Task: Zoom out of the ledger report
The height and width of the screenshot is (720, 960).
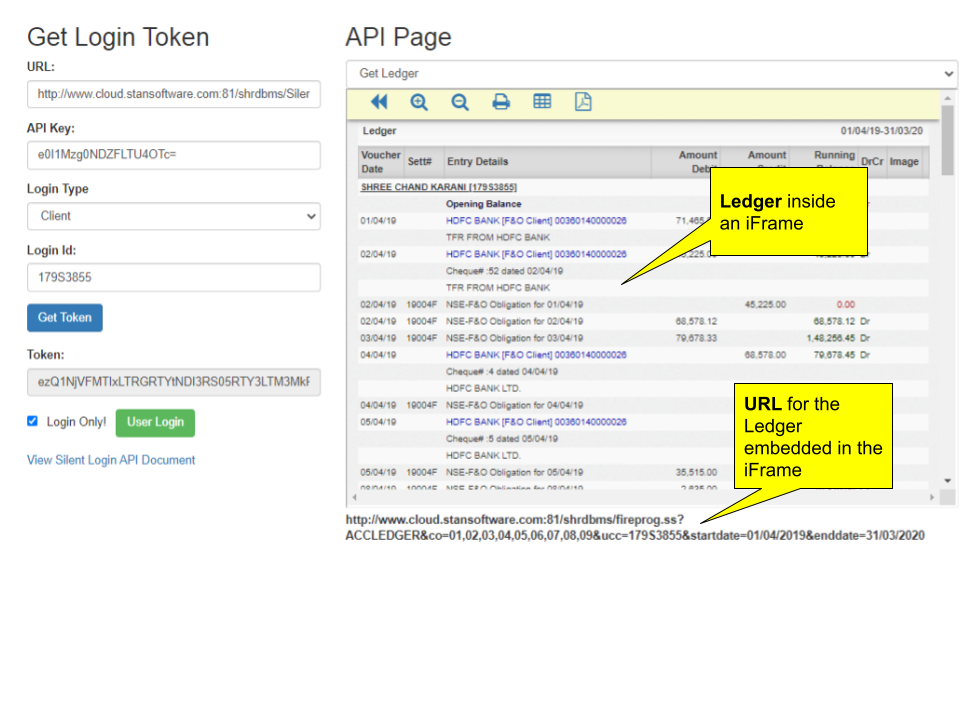Action: tap(460, 102)
